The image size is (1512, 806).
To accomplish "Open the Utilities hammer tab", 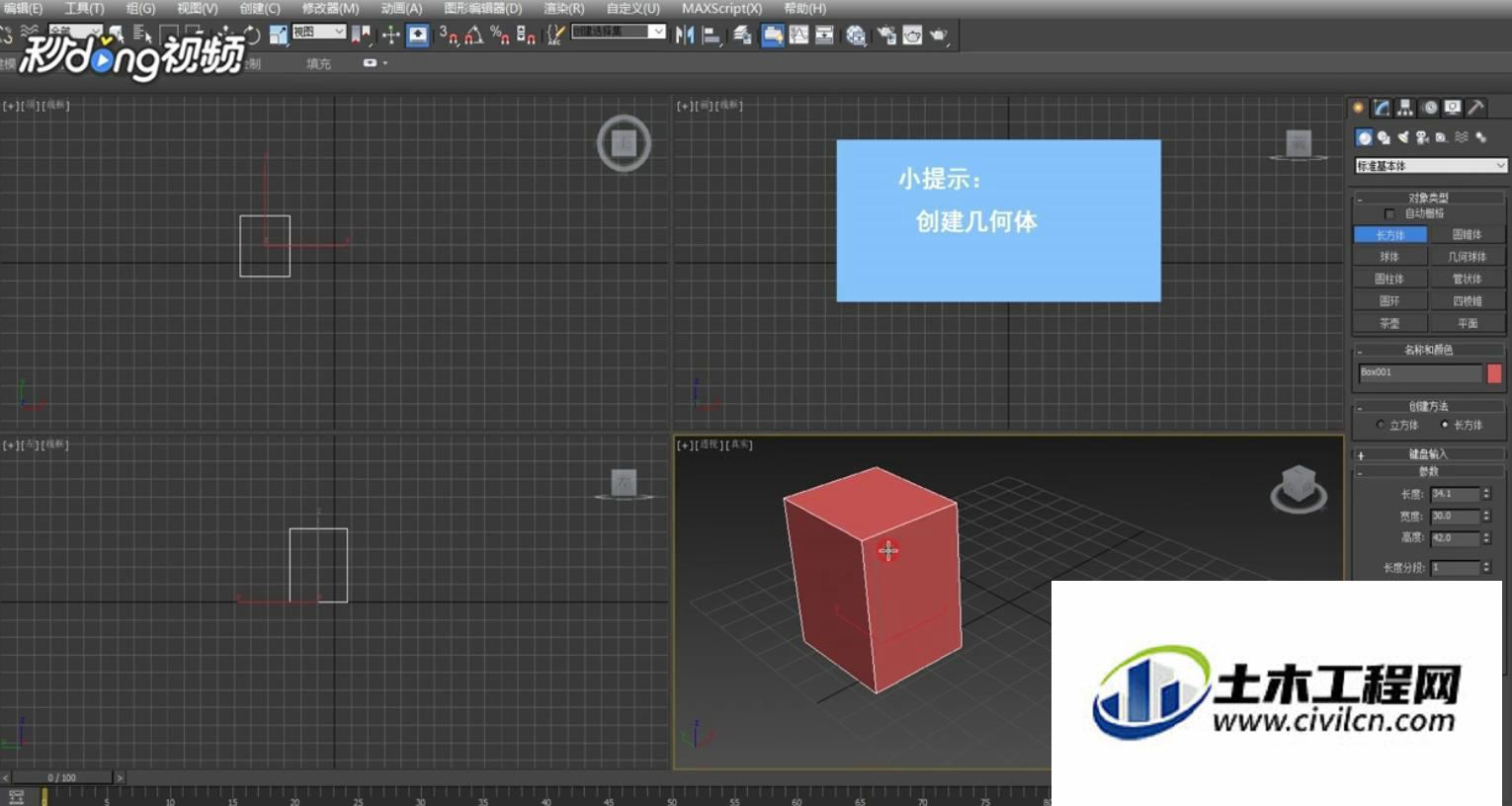I will 1475,108.
